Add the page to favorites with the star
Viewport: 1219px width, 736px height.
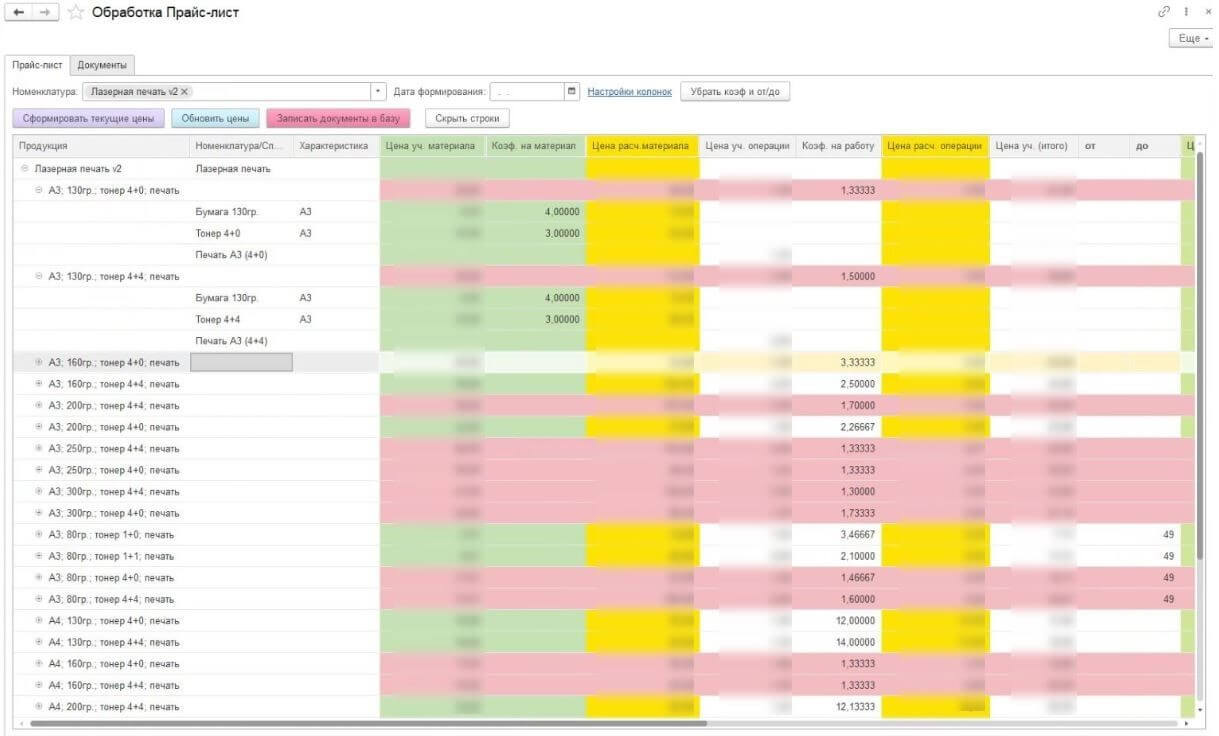click(75, 13)
